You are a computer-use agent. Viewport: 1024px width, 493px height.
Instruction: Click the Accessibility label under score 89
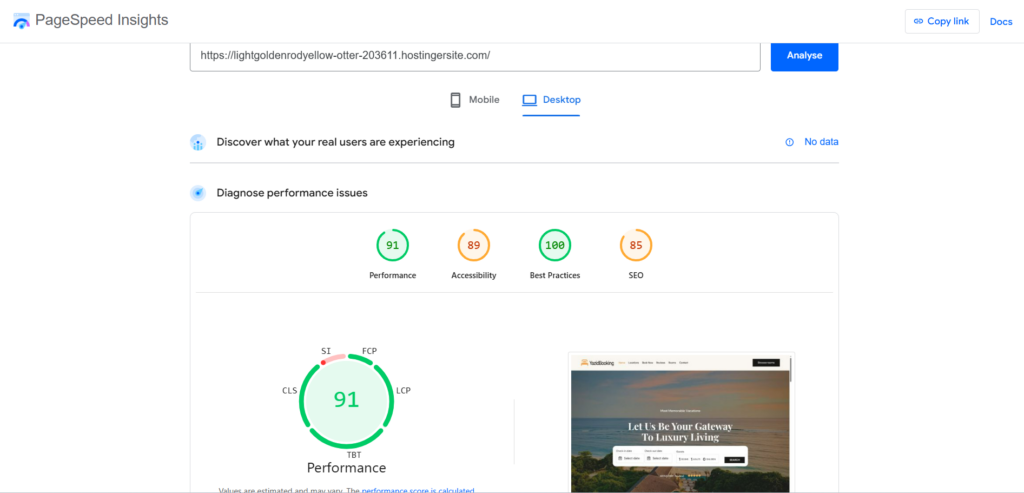pos(473,276)
